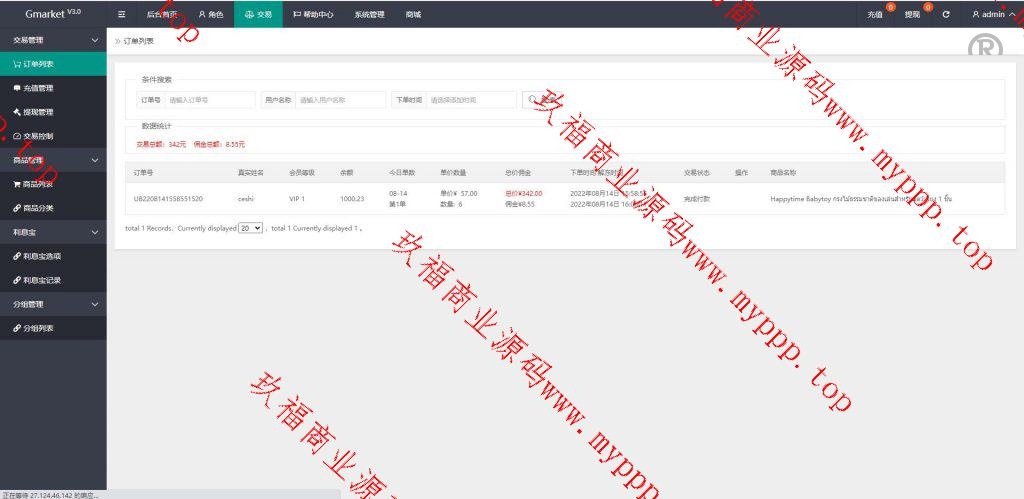Click the 充值 notification button

[876, 15]
